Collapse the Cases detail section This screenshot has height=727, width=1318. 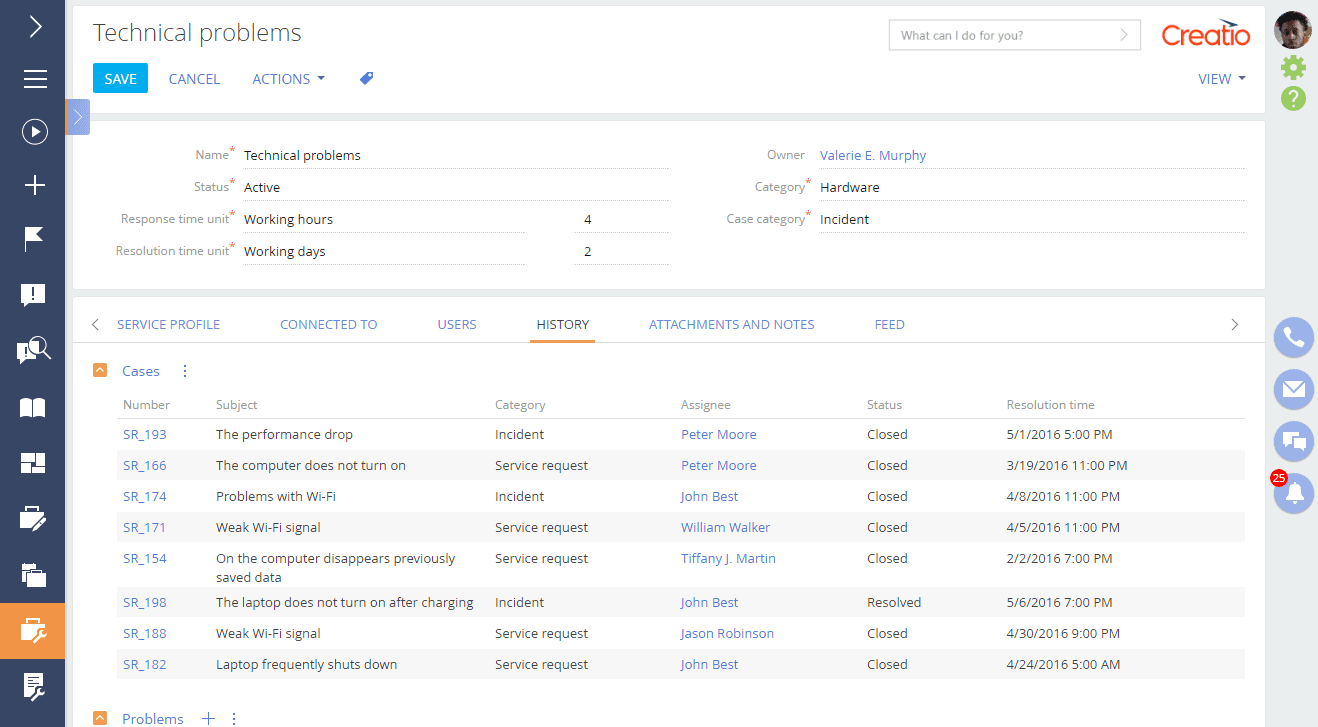[x=100, y=371]
